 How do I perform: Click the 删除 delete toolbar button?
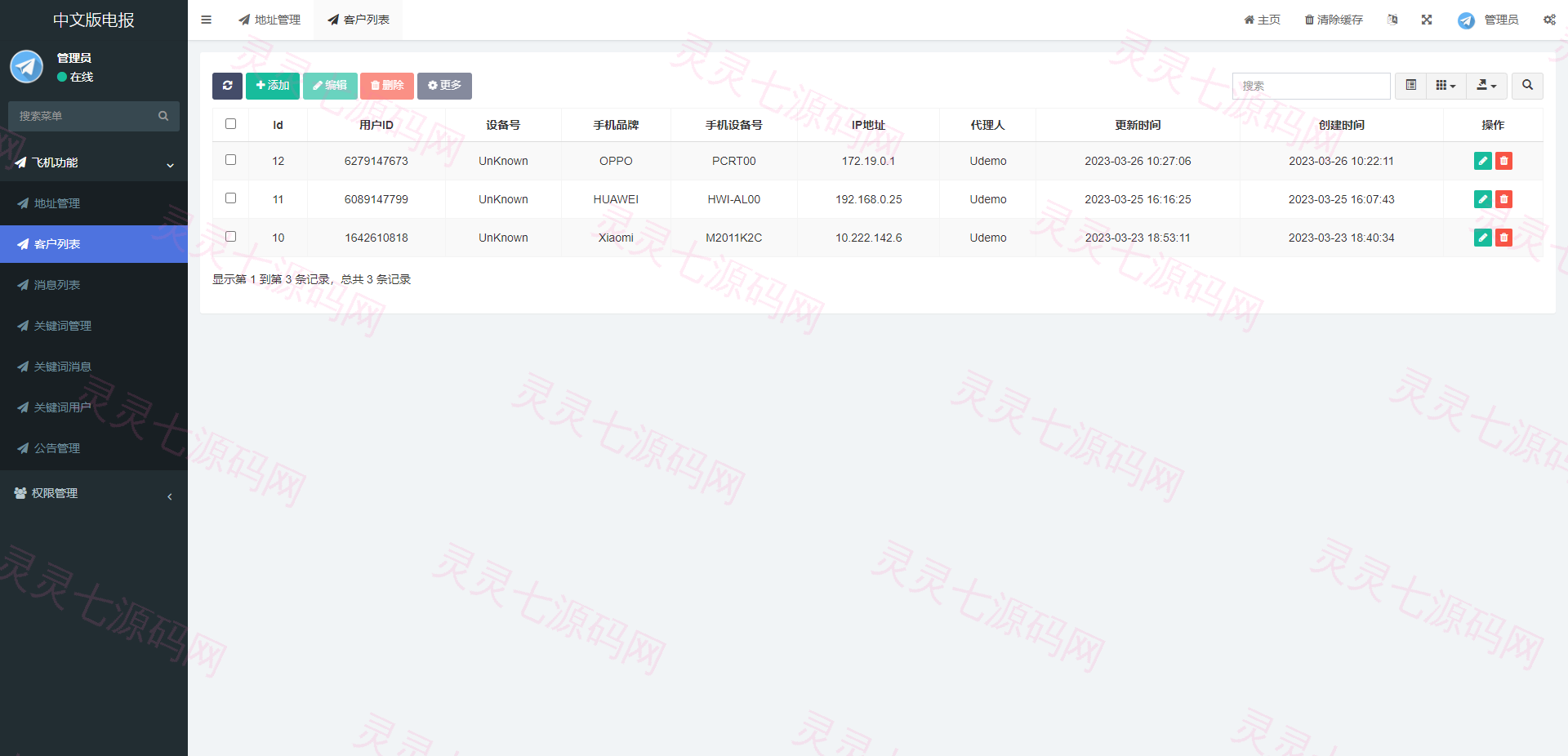pyautogui.click(x=387, y=86)
